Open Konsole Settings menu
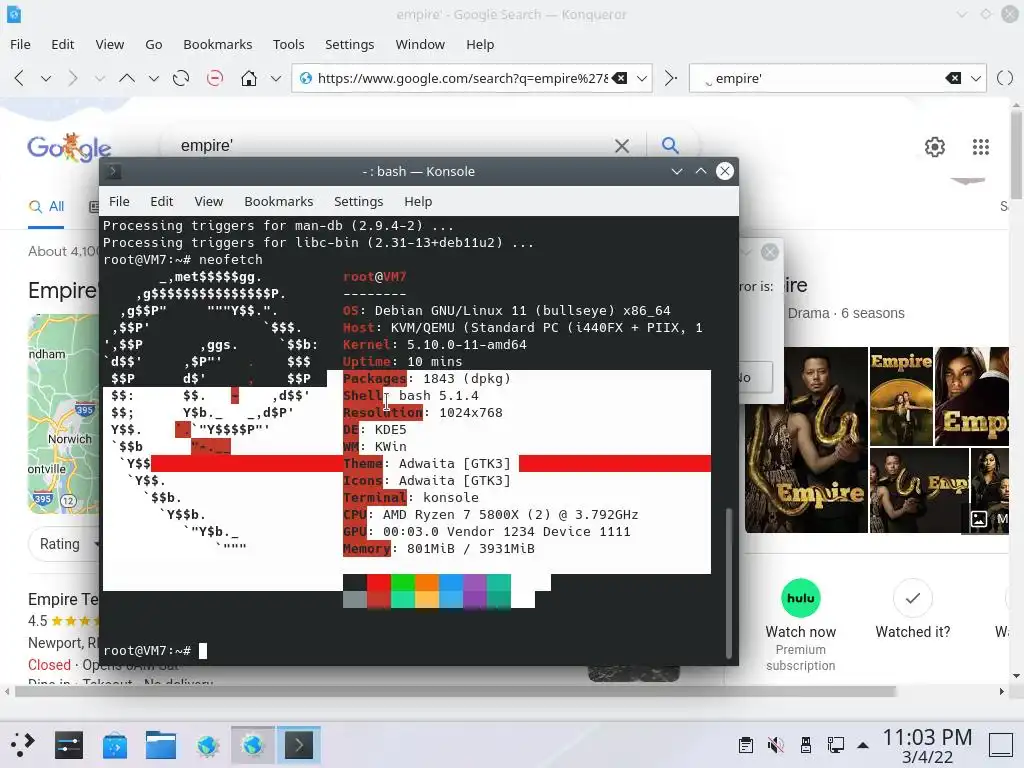Viewport: 1024px width, 768px height. (359, 202)
